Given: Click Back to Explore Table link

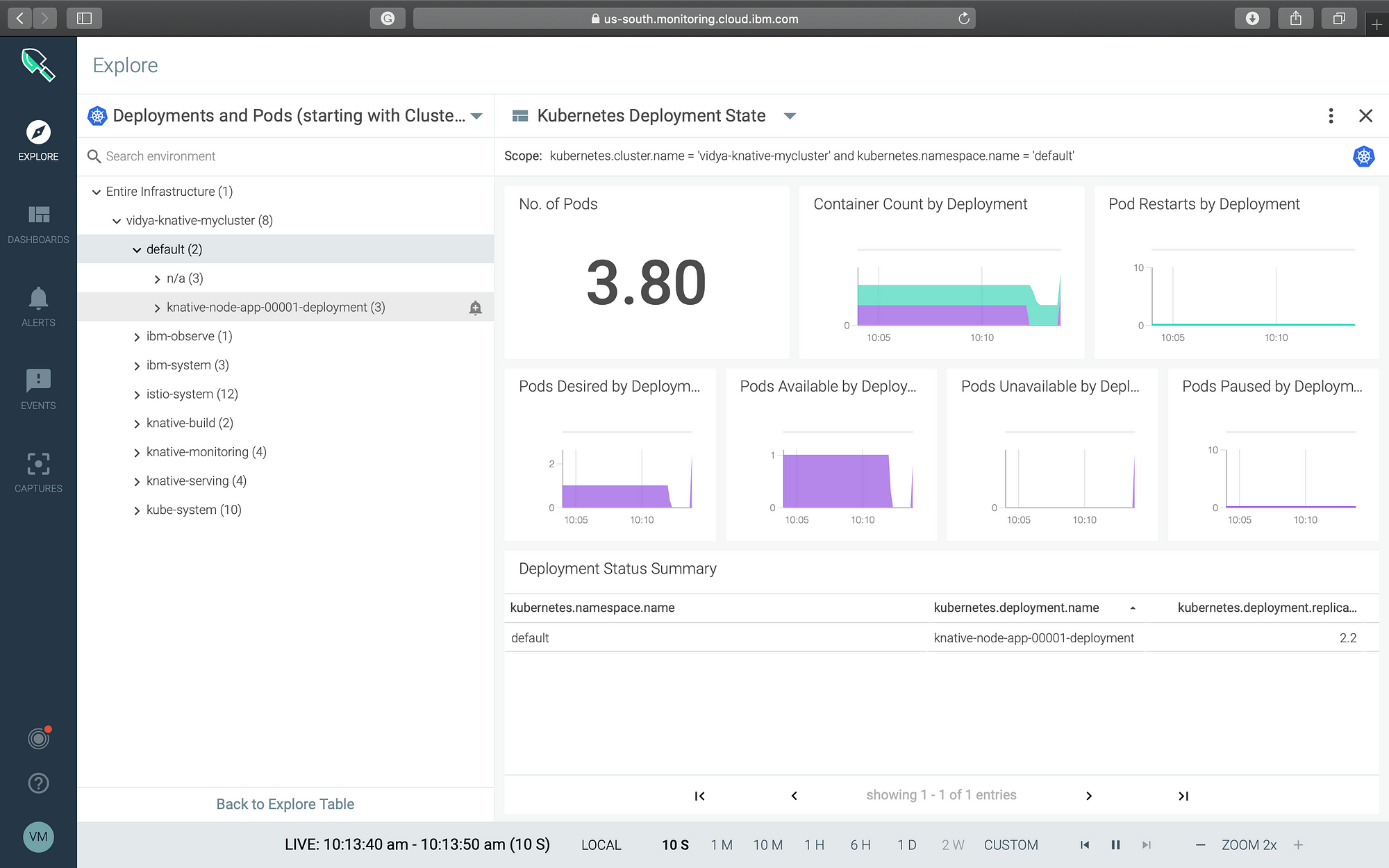Looking at the screenshot, I should point(285,804).
